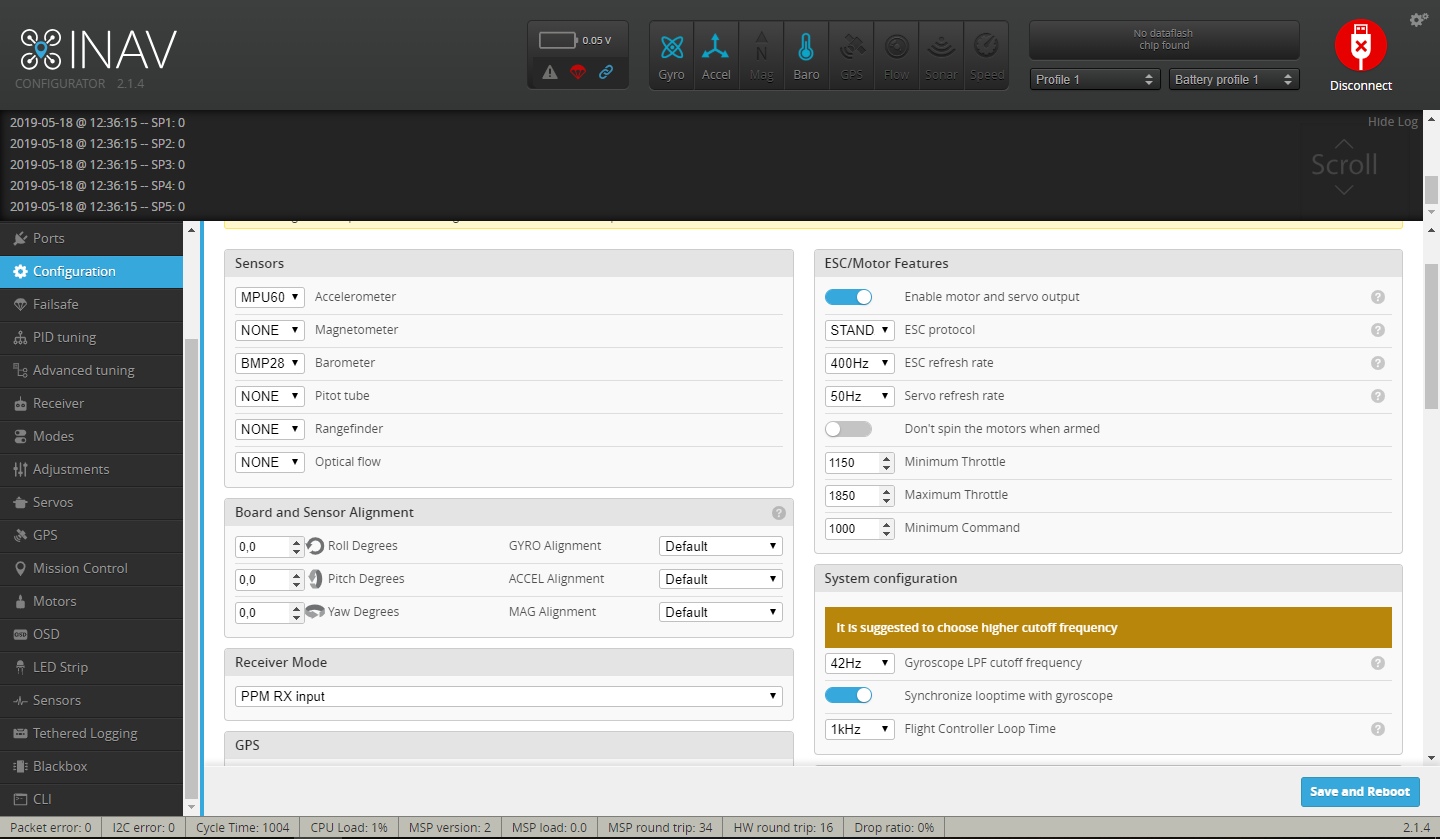
Task: Open the Gyroscope LPF cutoff frequency dropdown
Action: (859, 663)
